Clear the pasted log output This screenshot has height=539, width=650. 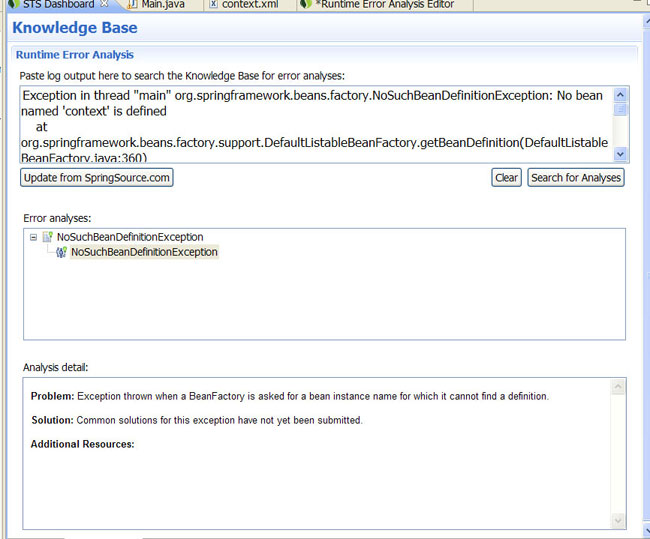(x=507, y=178)
